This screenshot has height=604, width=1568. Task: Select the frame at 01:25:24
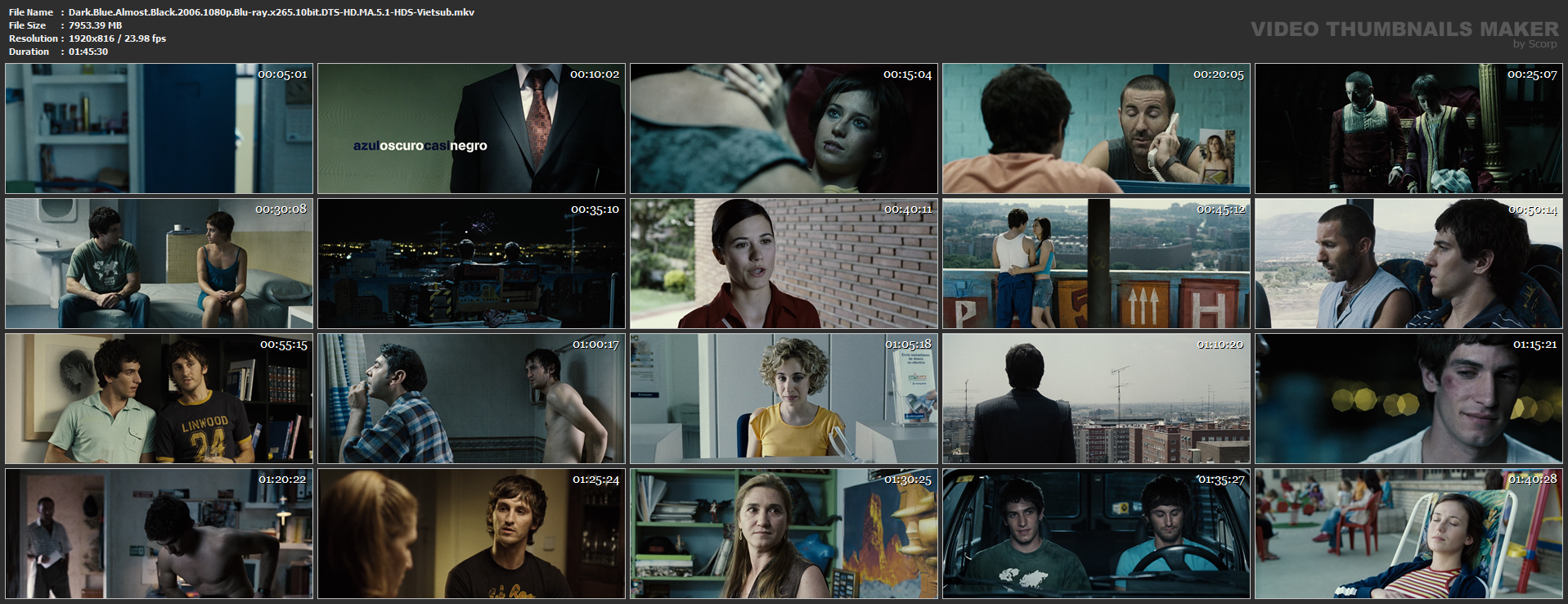(471, 534)
